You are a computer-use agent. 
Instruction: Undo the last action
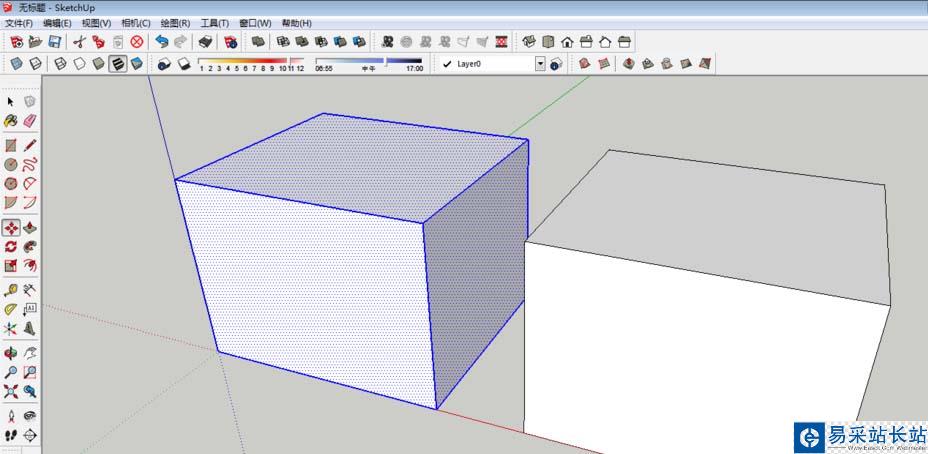point(162,41)
